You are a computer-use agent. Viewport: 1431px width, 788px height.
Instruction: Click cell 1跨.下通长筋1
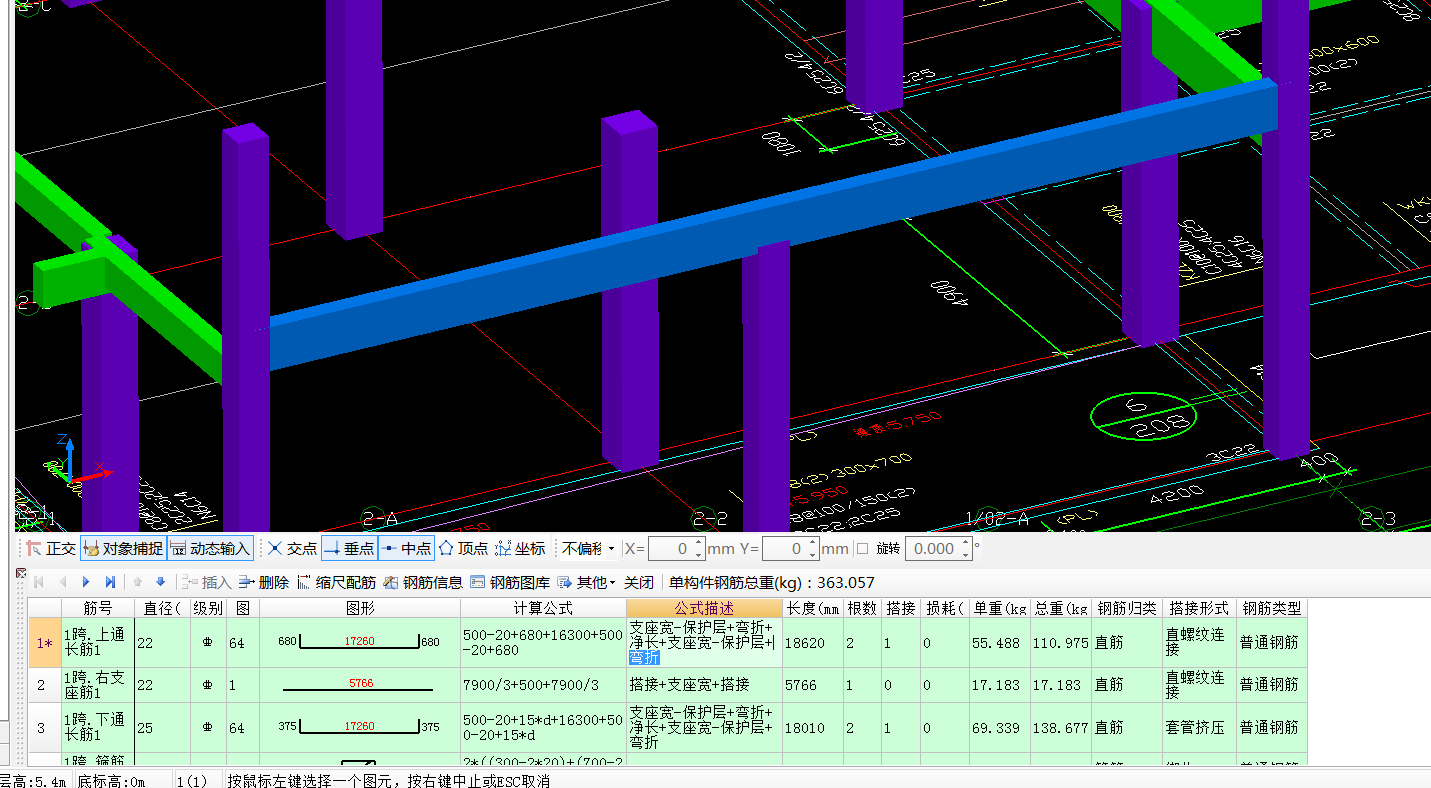tap(98, 727)
